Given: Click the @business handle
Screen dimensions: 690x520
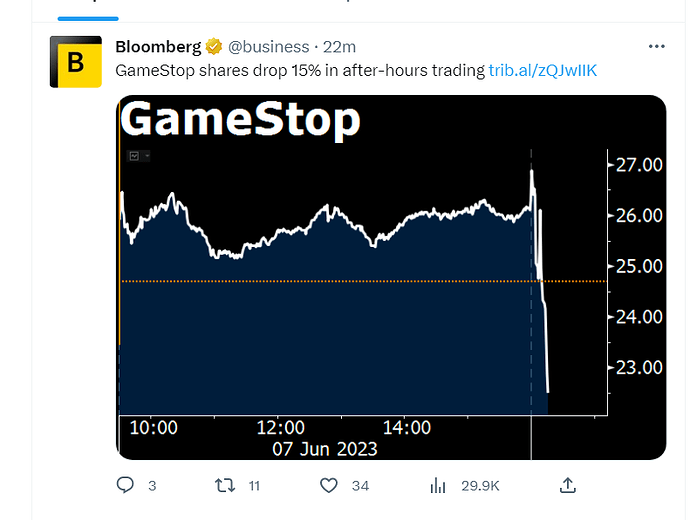Looking at the screenshot, I should (268, 47).
